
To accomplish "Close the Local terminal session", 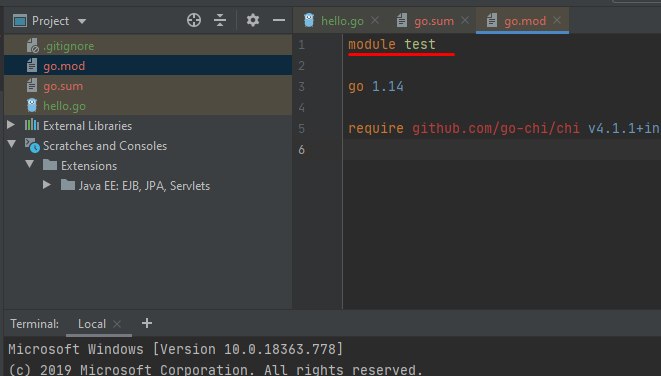I will click(x=117, y=324).
